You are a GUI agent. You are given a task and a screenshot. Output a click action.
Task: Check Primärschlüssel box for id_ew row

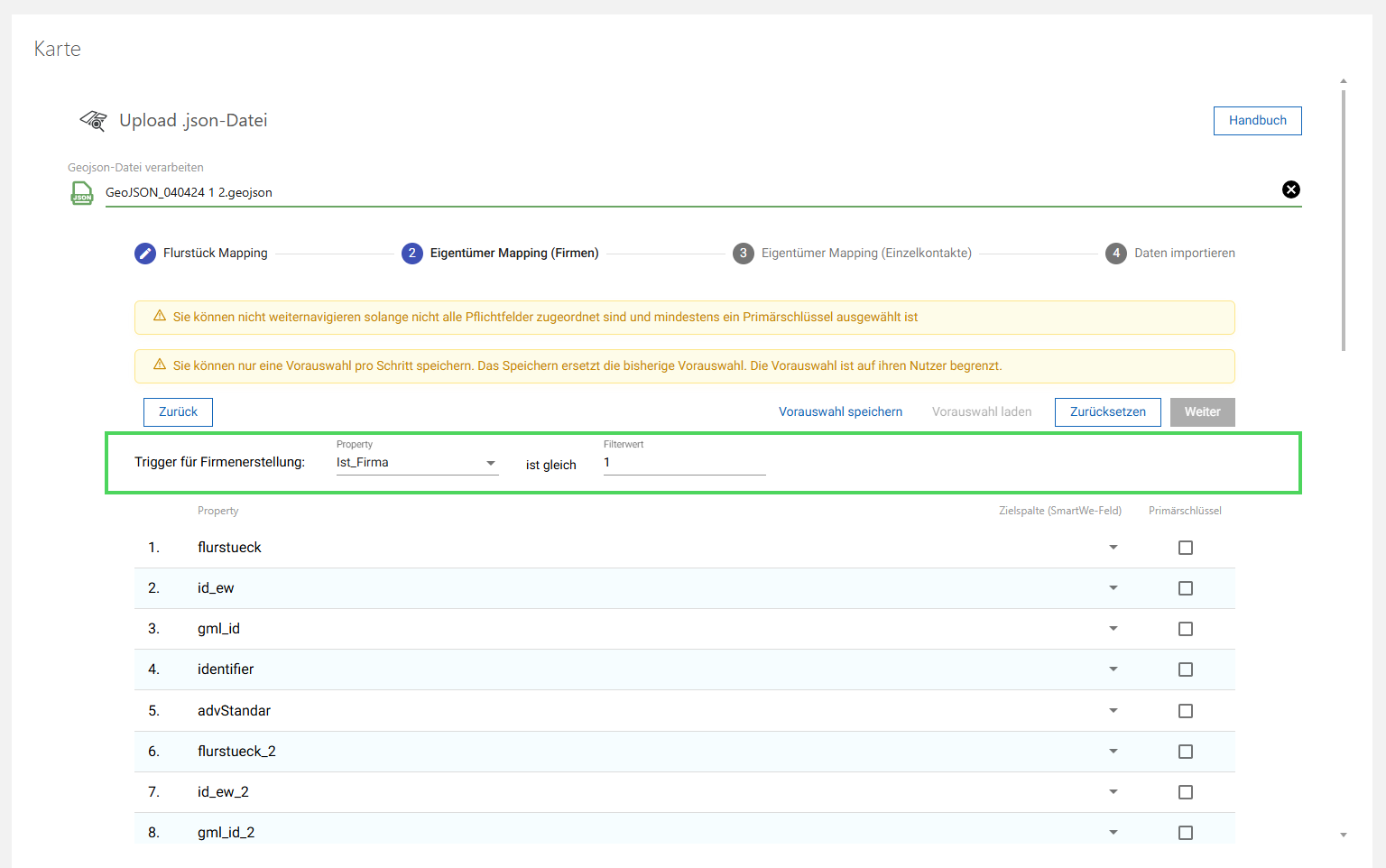(x=1186, y=587)
